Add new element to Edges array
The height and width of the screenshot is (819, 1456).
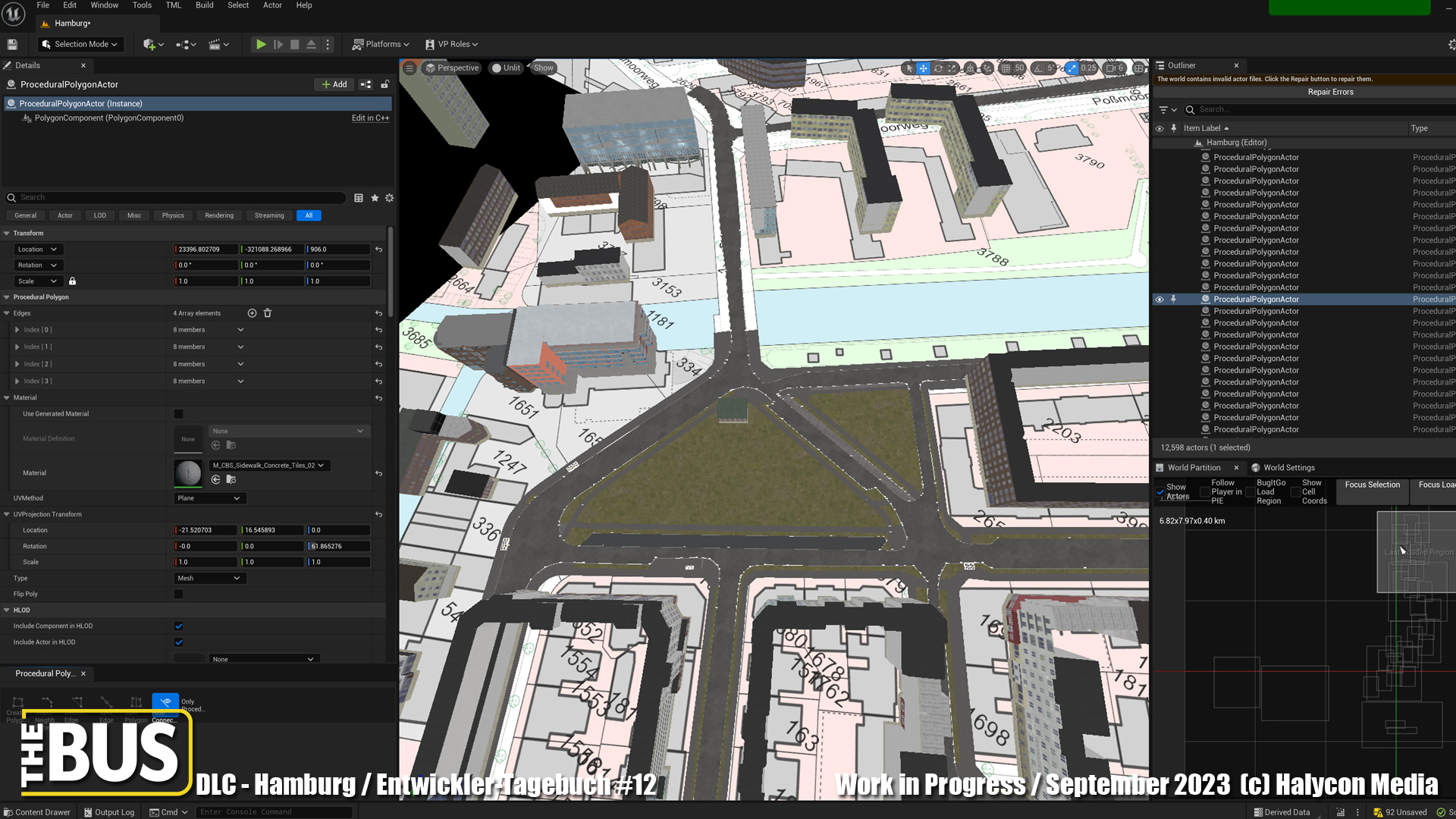pyautogui.click(x=252, y=313)
